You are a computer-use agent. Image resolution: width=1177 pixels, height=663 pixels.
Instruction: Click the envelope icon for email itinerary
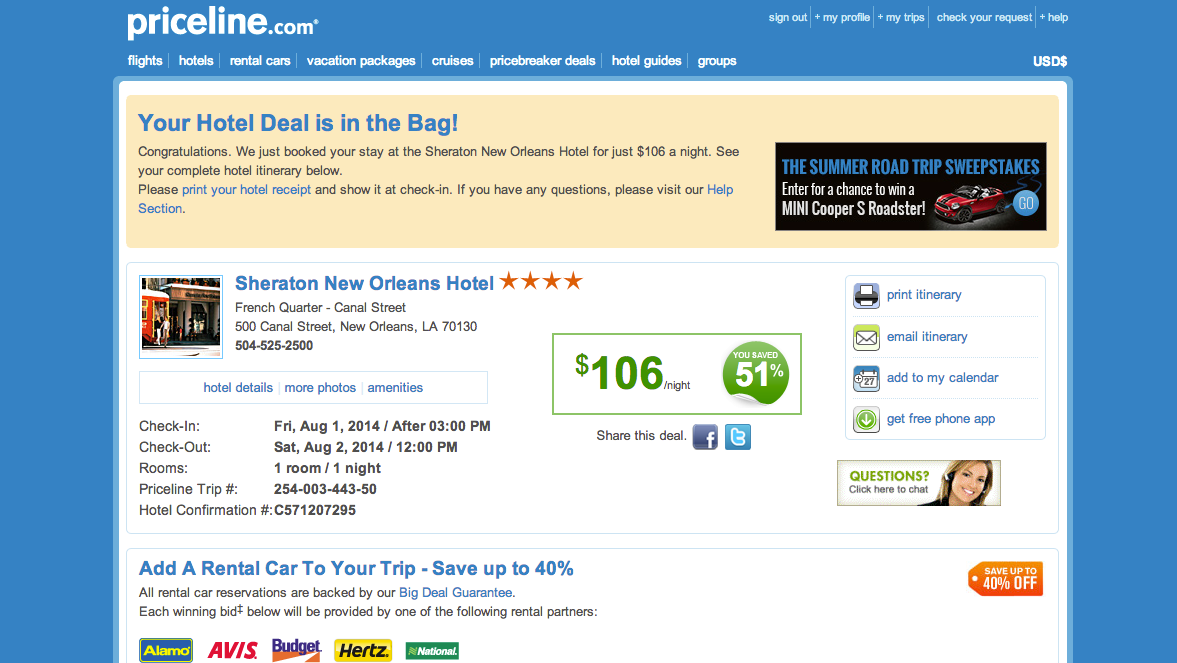[x=865, y=337]
